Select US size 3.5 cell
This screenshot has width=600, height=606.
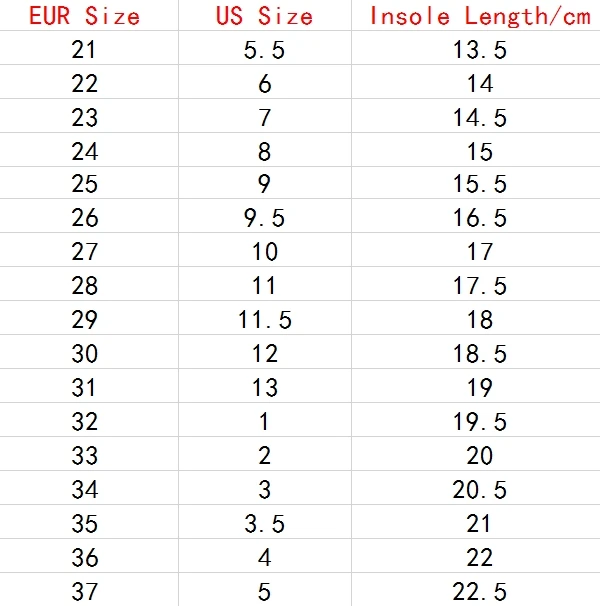pos(265,522)
